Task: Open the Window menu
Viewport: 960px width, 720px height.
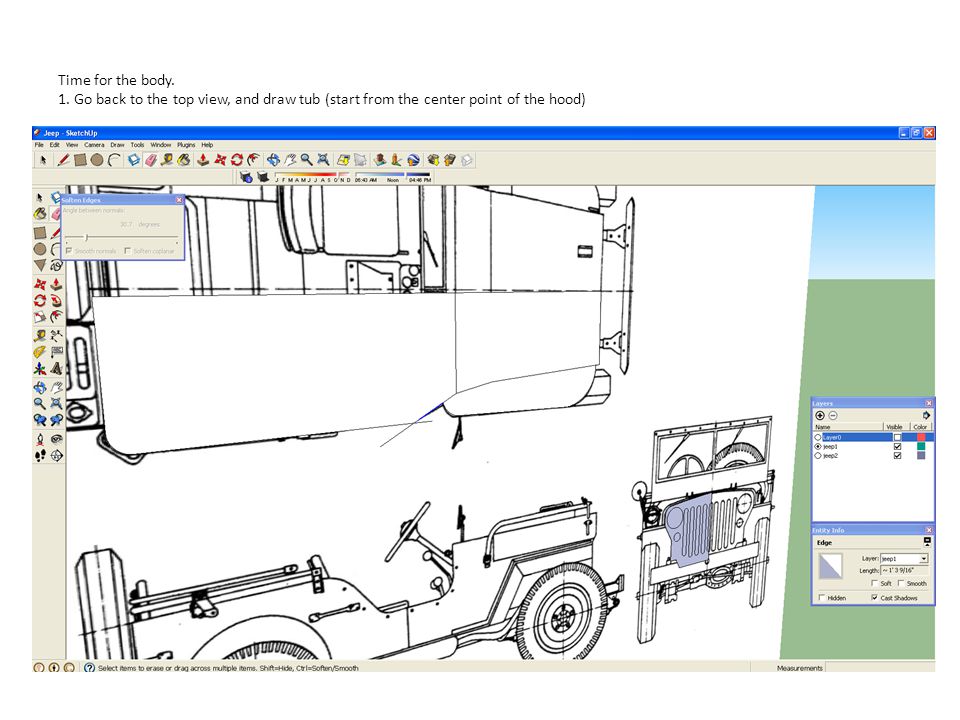Action: [161, 145]
